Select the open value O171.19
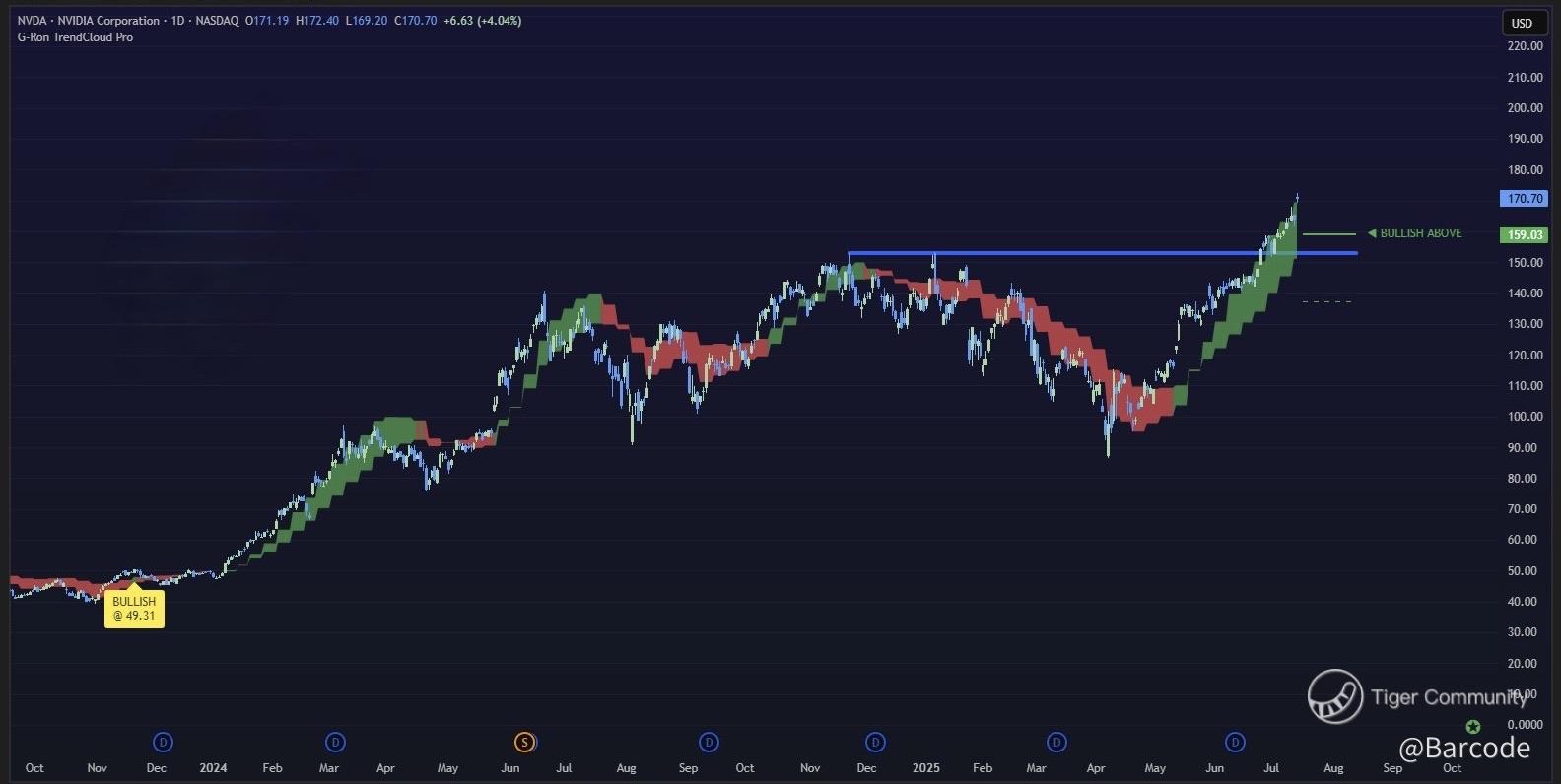This screenshot has height=784, width=1561. pos(267,21)
